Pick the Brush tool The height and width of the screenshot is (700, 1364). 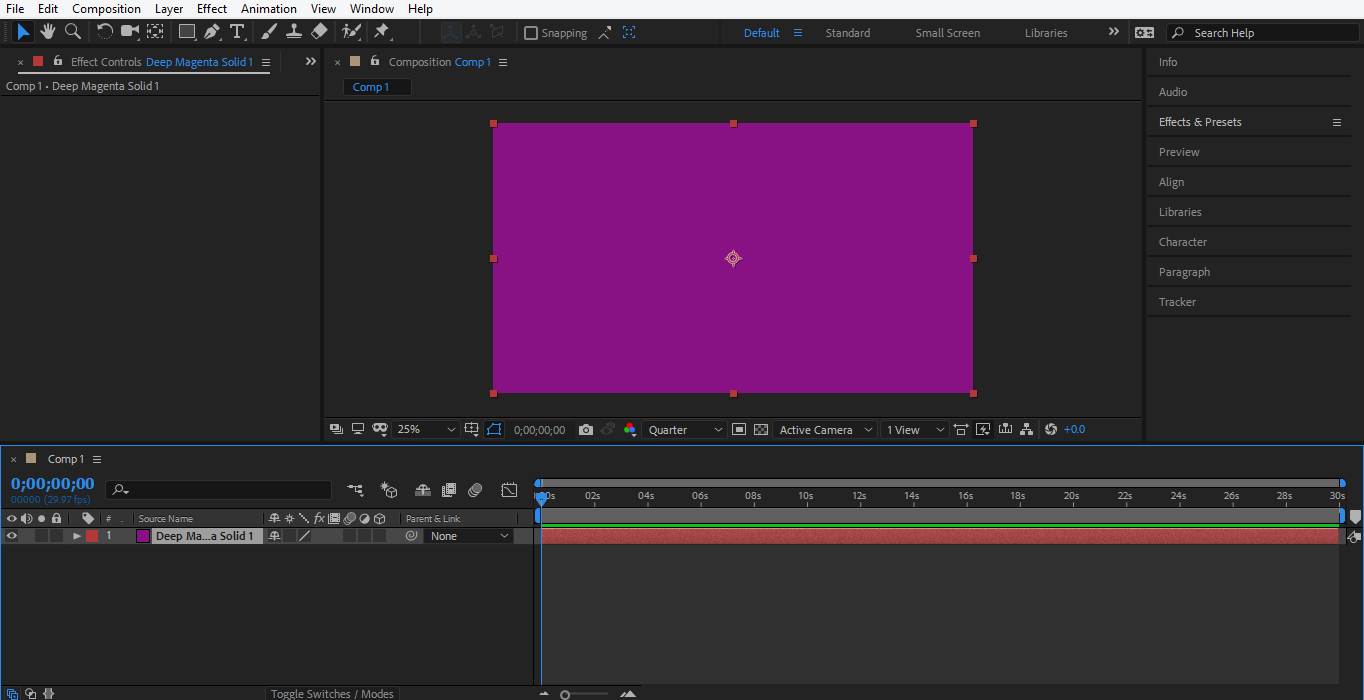(x=269, y=32)
